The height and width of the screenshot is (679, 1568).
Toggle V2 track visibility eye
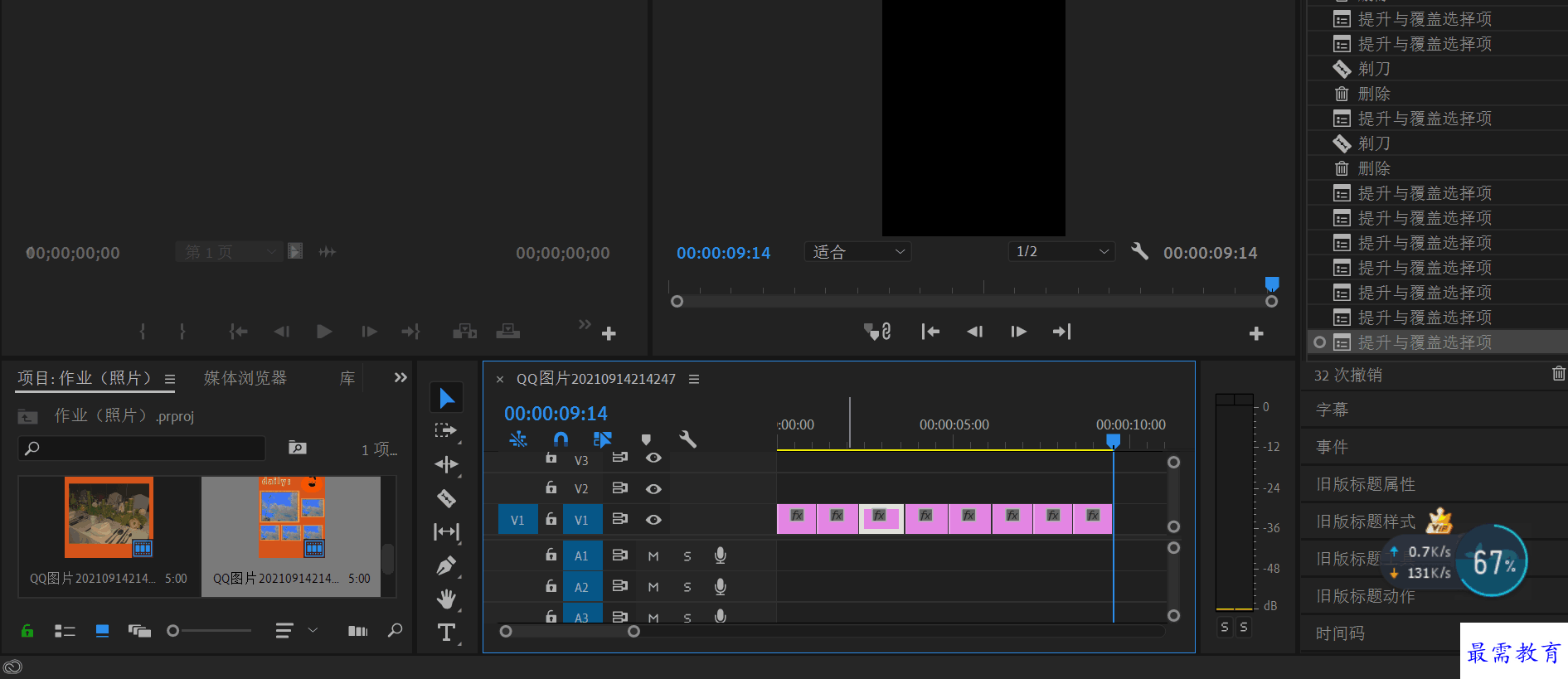point(653,489)
